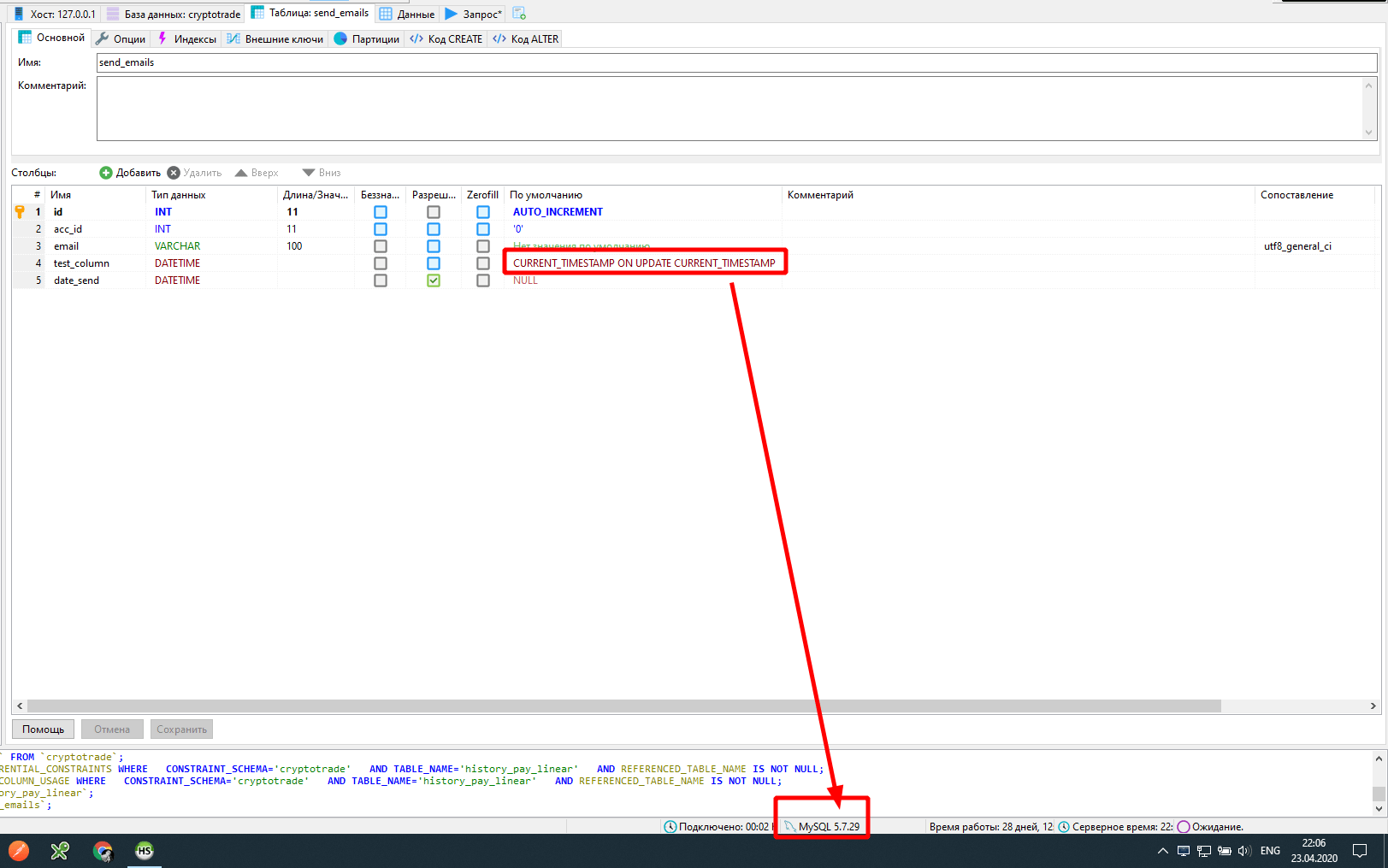Click the Сохранить button
The height and width of the screenshot is (868, 1388).
(x=180, y=729)
